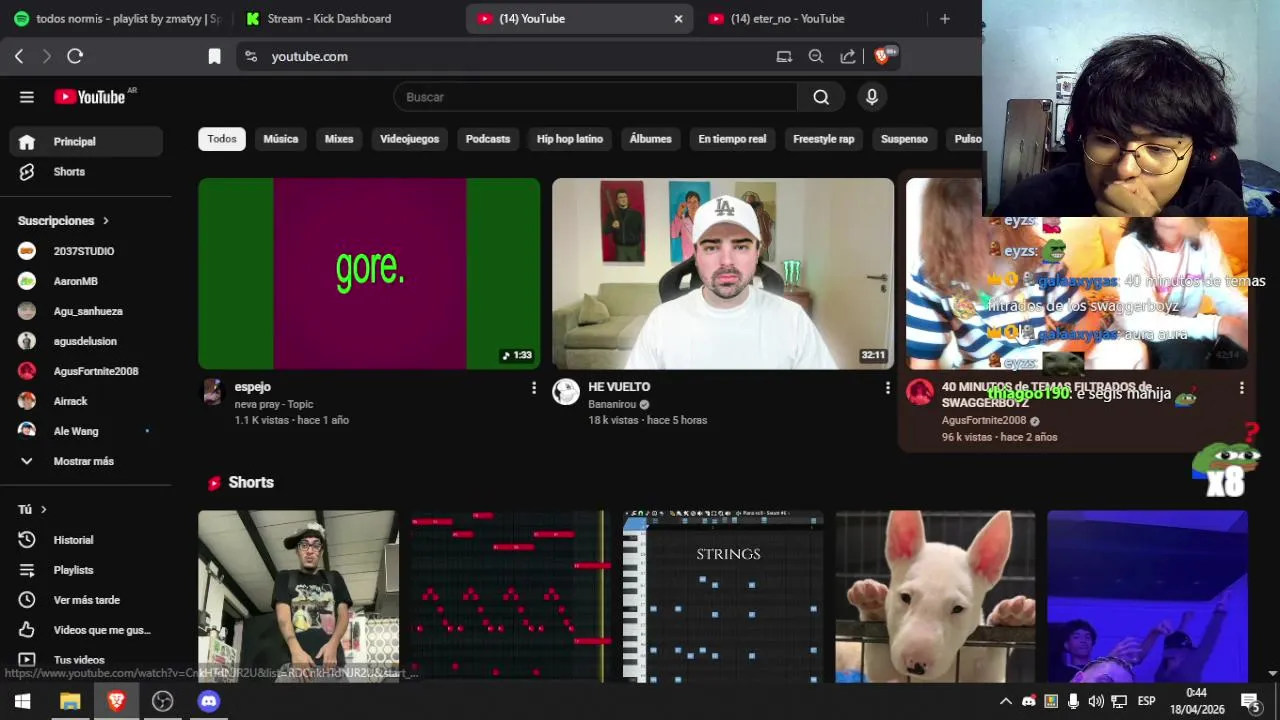Open the zoom magnifier in address bar
1280x720 pixels.
coord(816,57)
